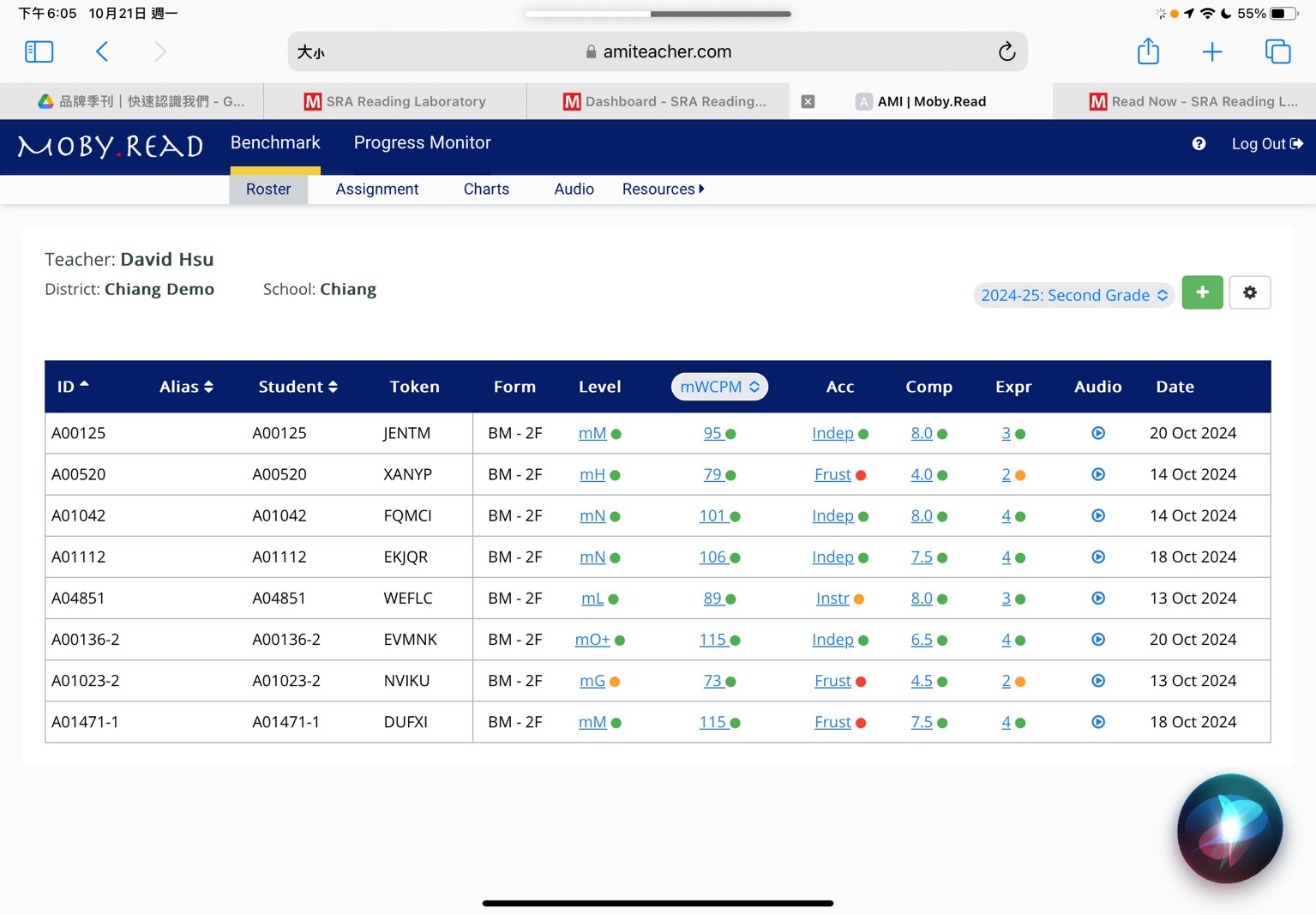This screenshot has width=1316, height=915.
Task: Expand the Resources submenu
Action: click(663, 189)
